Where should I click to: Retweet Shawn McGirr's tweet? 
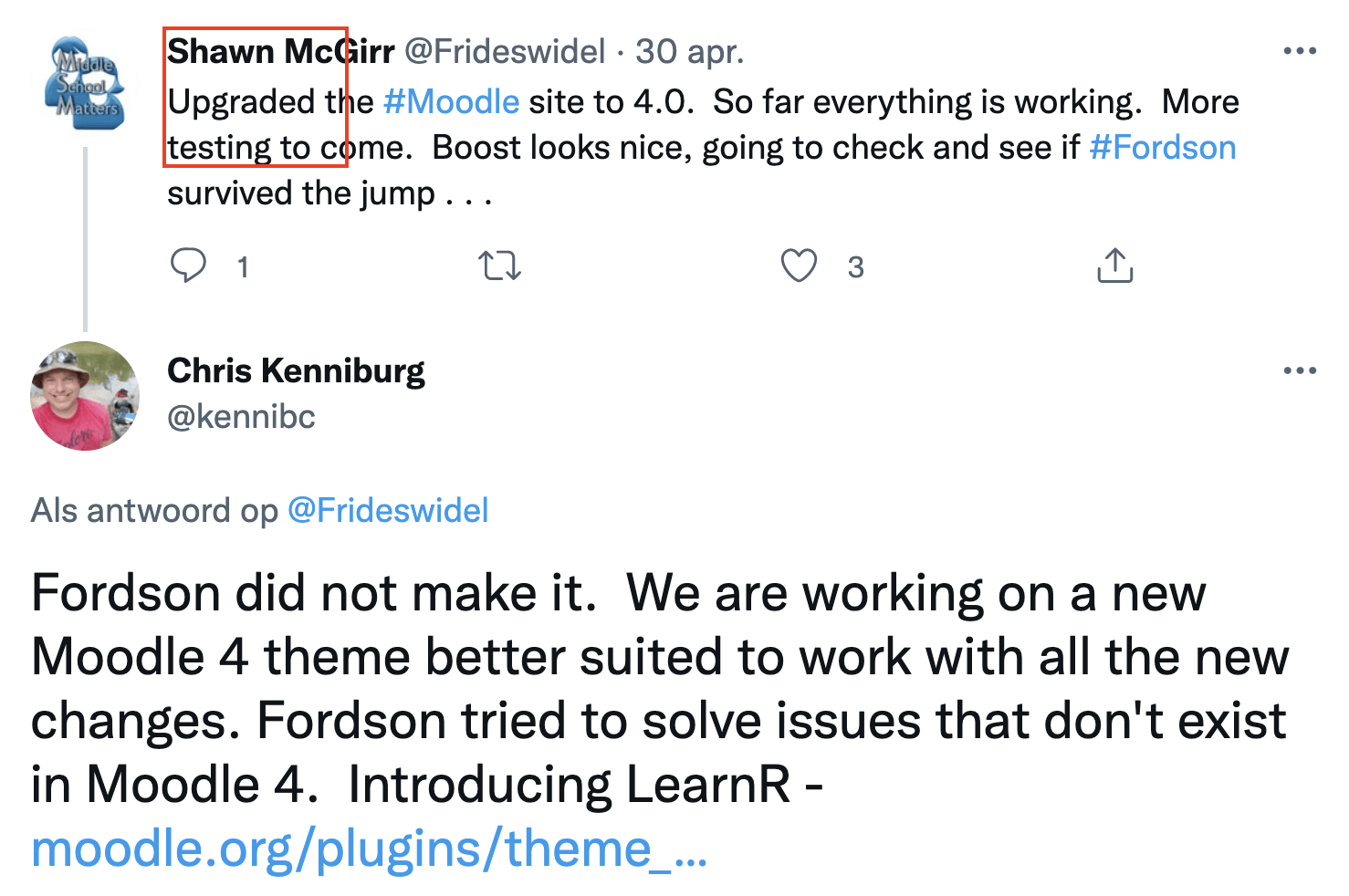[x=499, y=266]
